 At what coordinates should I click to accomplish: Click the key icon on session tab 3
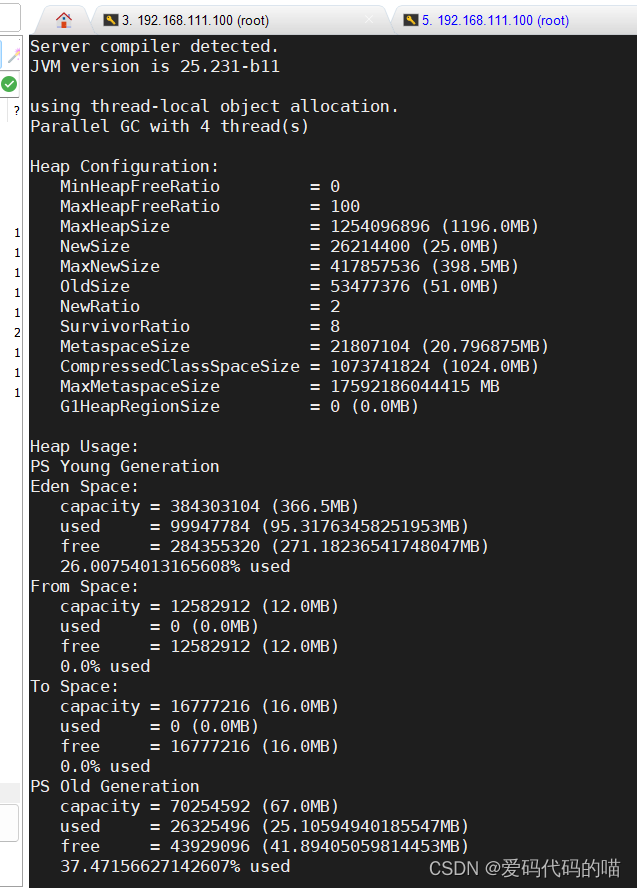point(110,18)
